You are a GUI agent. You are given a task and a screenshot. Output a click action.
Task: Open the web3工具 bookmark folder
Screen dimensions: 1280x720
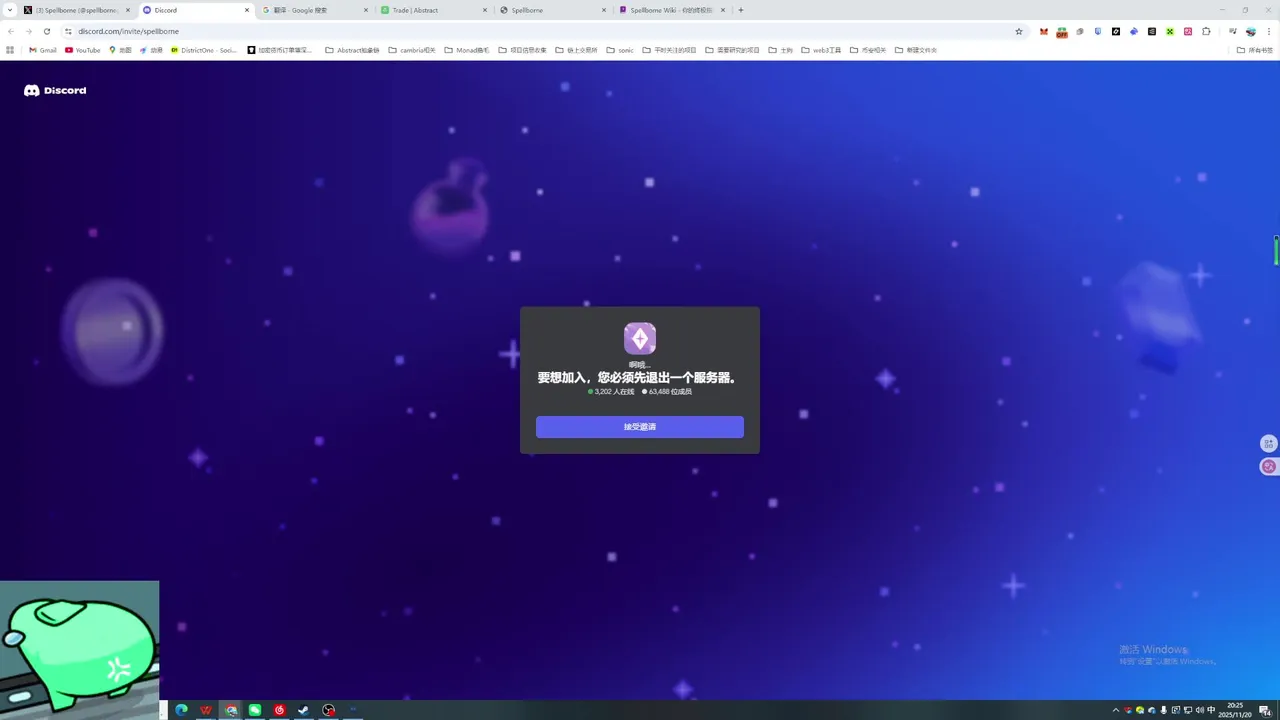point(821,50)
